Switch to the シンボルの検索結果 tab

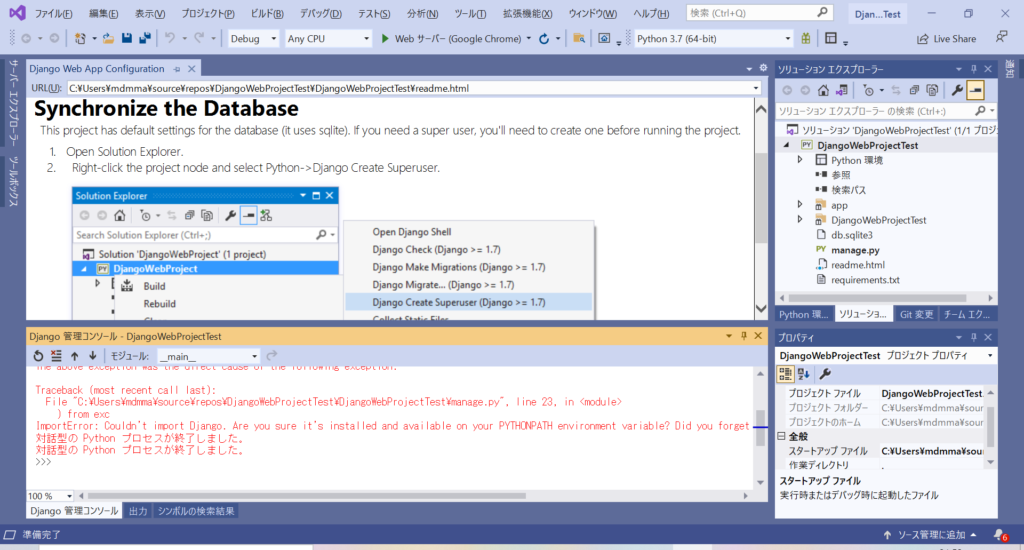pyautogui.click(x=195, y=511)
